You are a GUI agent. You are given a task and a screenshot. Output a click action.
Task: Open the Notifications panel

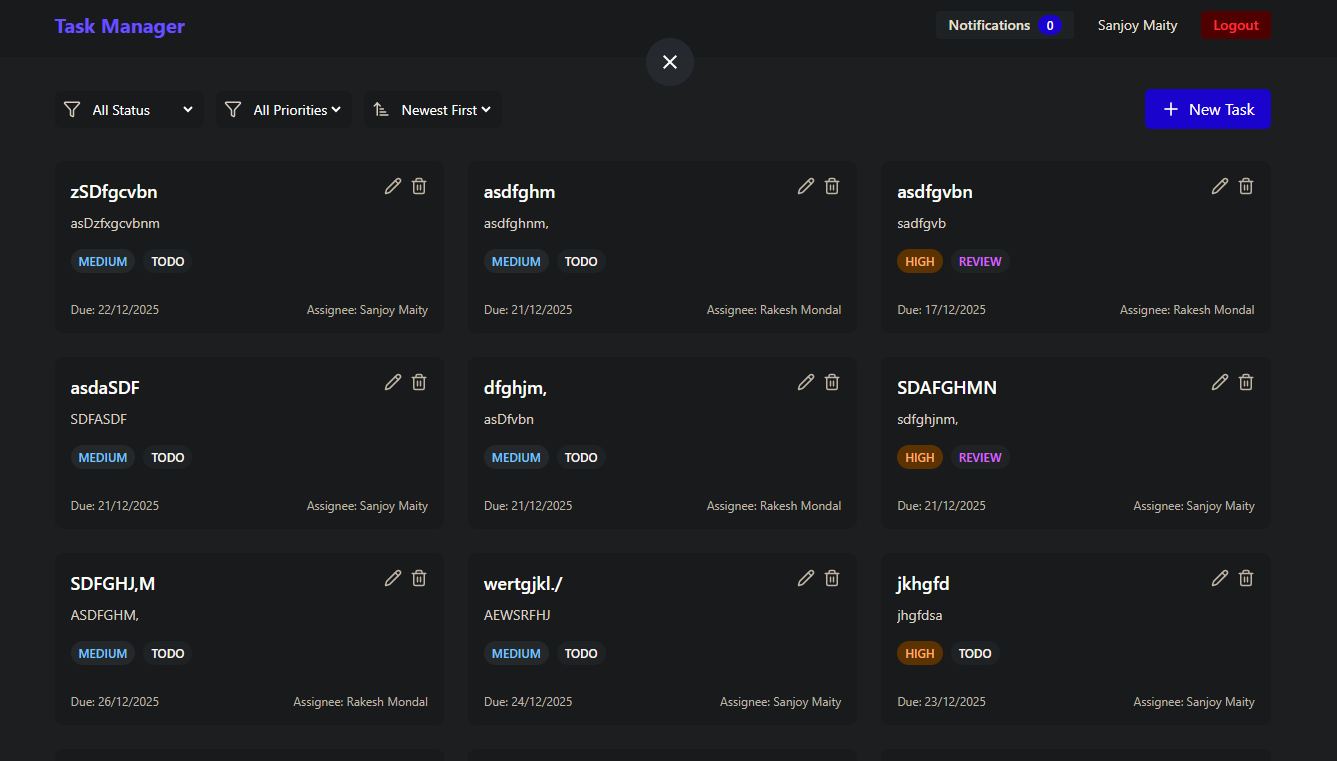(x=1003, y=26)
